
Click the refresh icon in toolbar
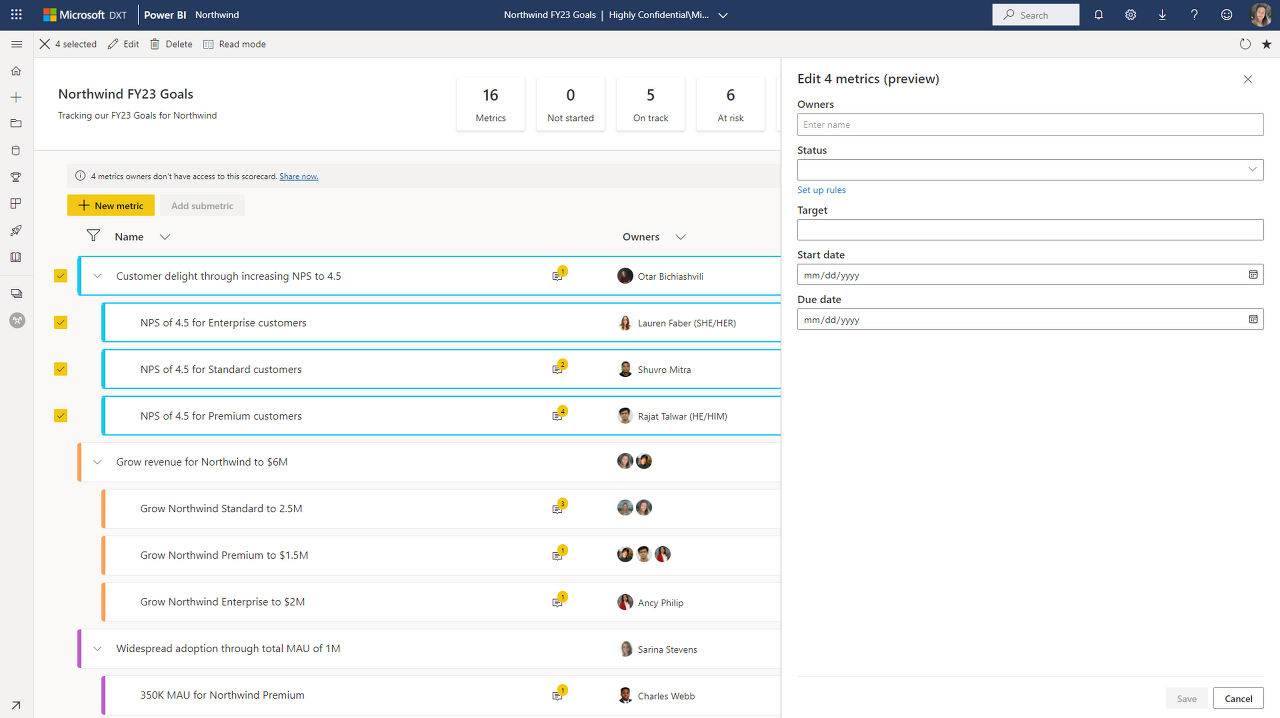[x=1245, y=44]
